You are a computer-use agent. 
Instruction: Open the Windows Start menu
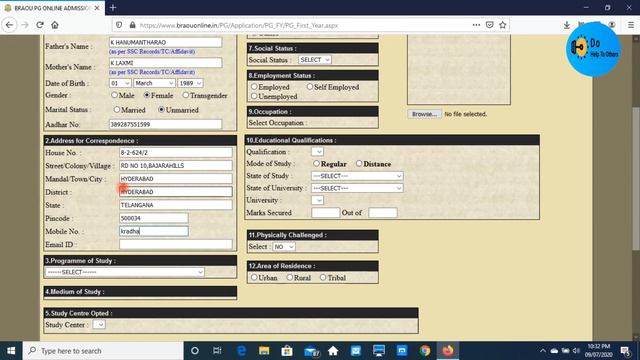click(11, 351)
